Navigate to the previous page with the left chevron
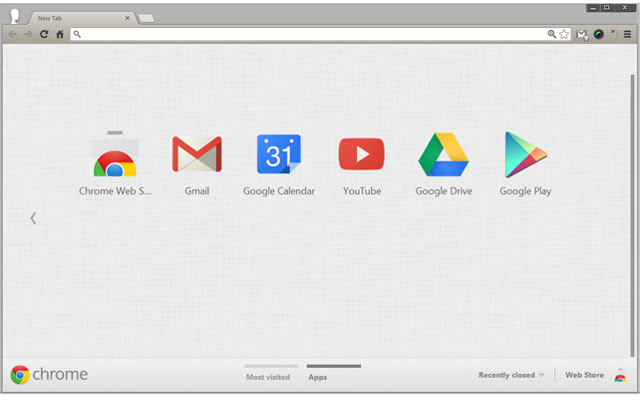This screenshot has height=400, width=640. [33, 218]
